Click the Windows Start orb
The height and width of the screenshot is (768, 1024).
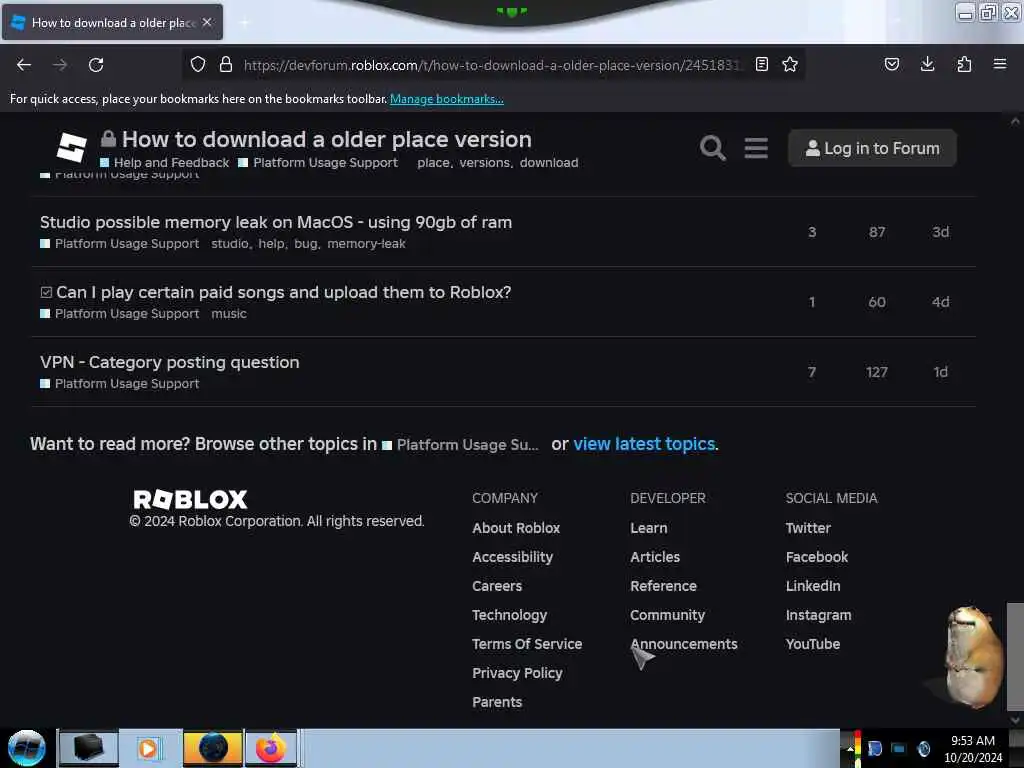27,748
